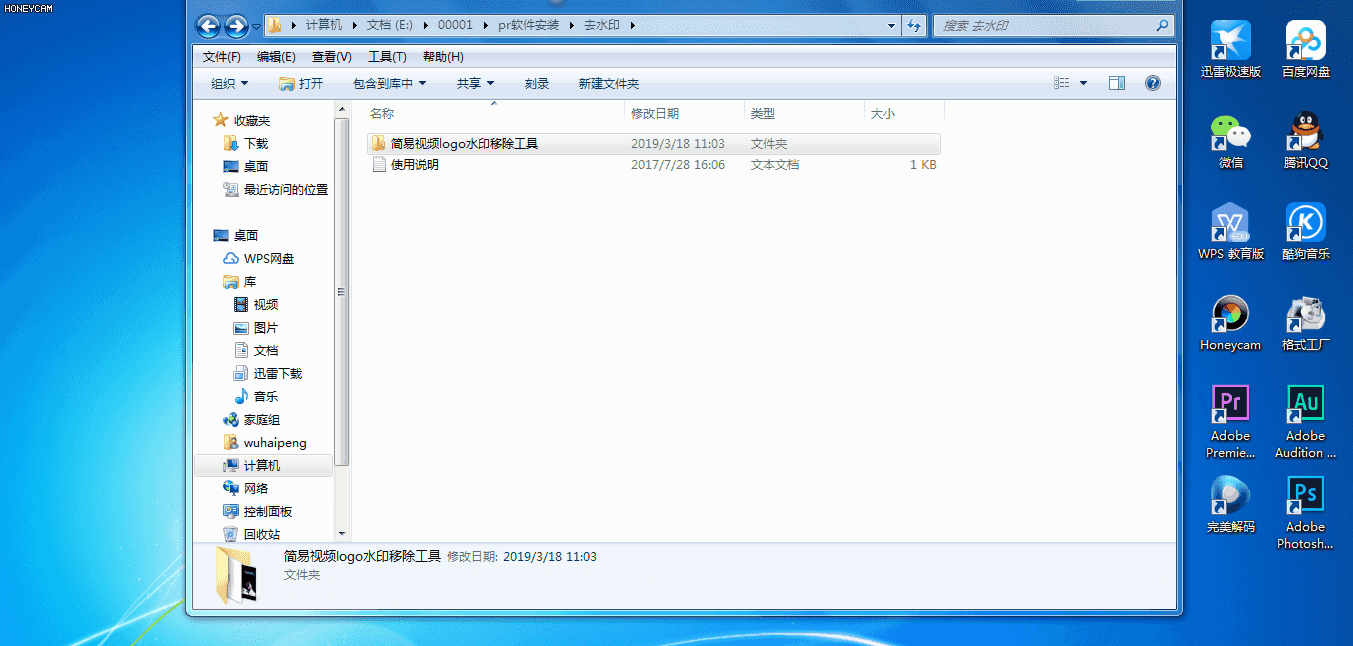The height and width of the screenshot is (646, 1353).
Task: Select 库 in navigation pane
Action: (240, 281)
